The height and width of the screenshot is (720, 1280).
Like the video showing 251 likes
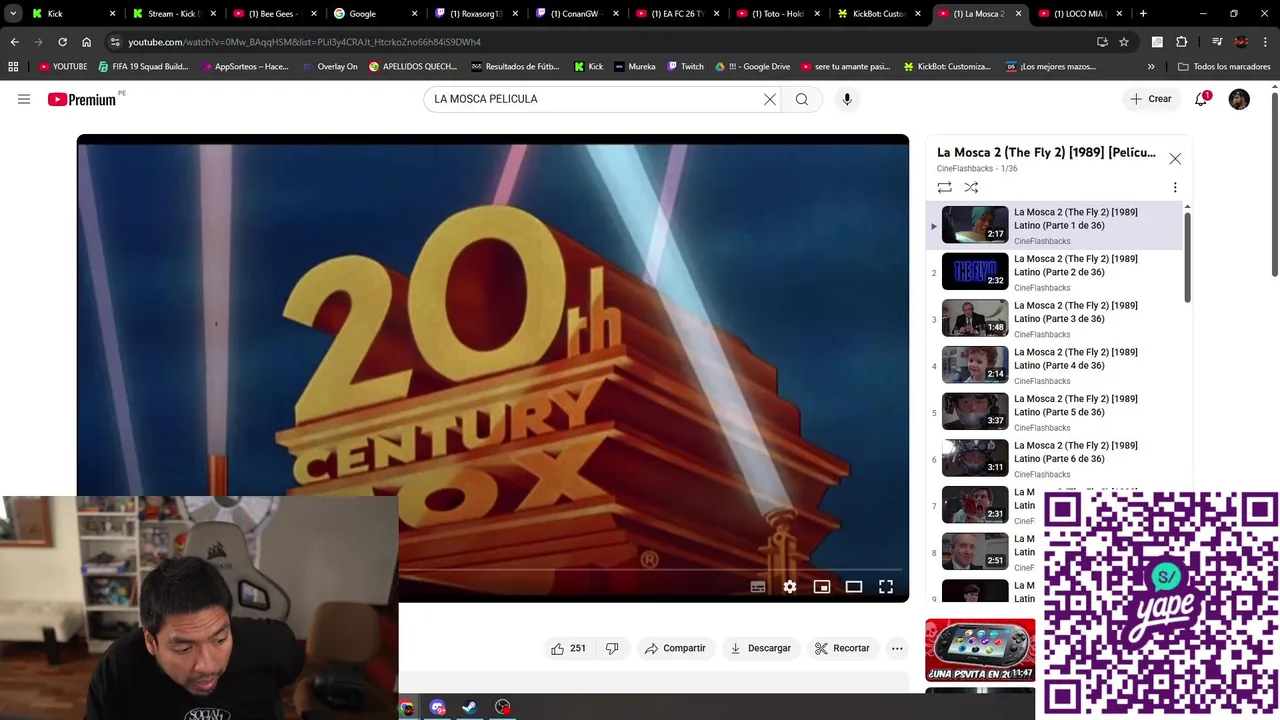pos(568,648)
